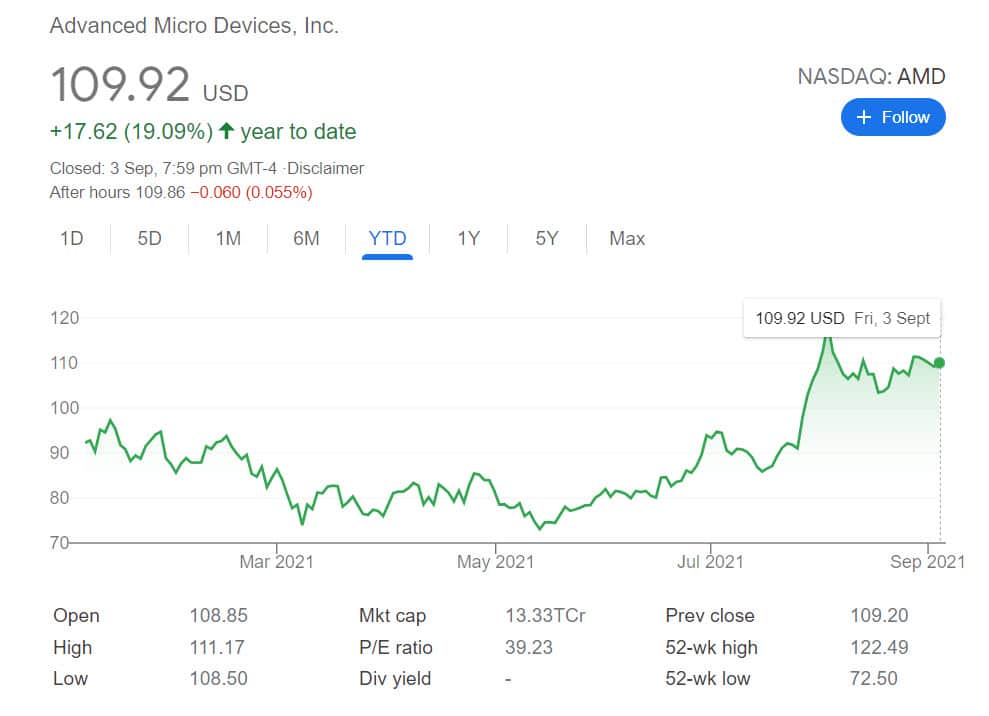Click the Div yield label
The width and height of the screenshot is (989, 716).
(395, 679)
